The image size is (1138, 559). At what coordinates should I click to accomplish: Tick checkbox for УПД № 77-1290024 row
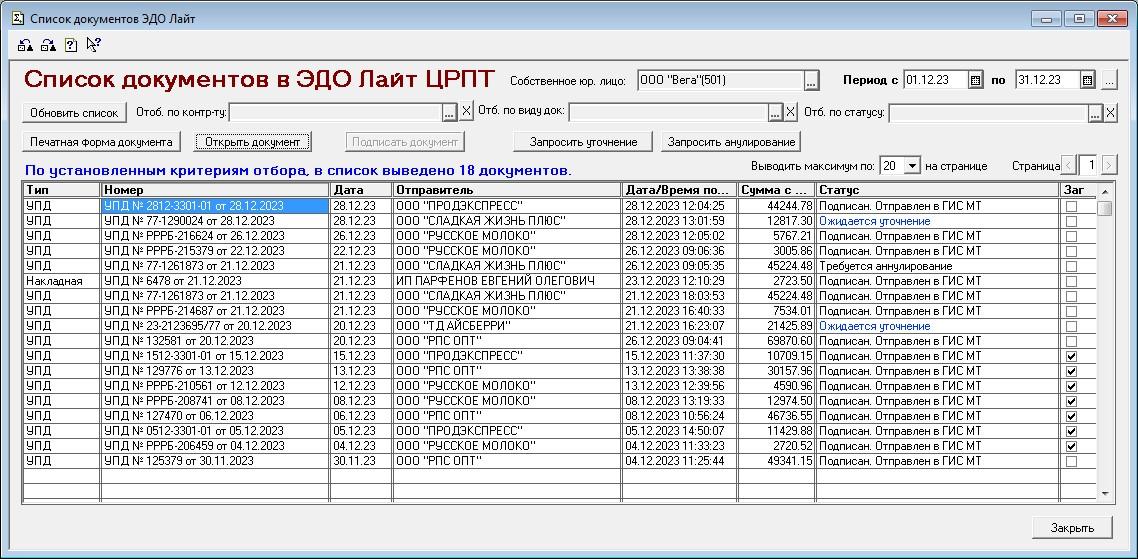pyautogui.click(x=1071, y=221)
